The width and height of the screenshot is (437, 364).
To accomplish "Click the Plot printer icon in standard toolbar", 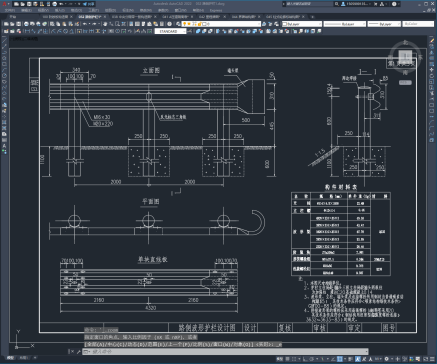I will pyautogui.click(x=26, y=24).
